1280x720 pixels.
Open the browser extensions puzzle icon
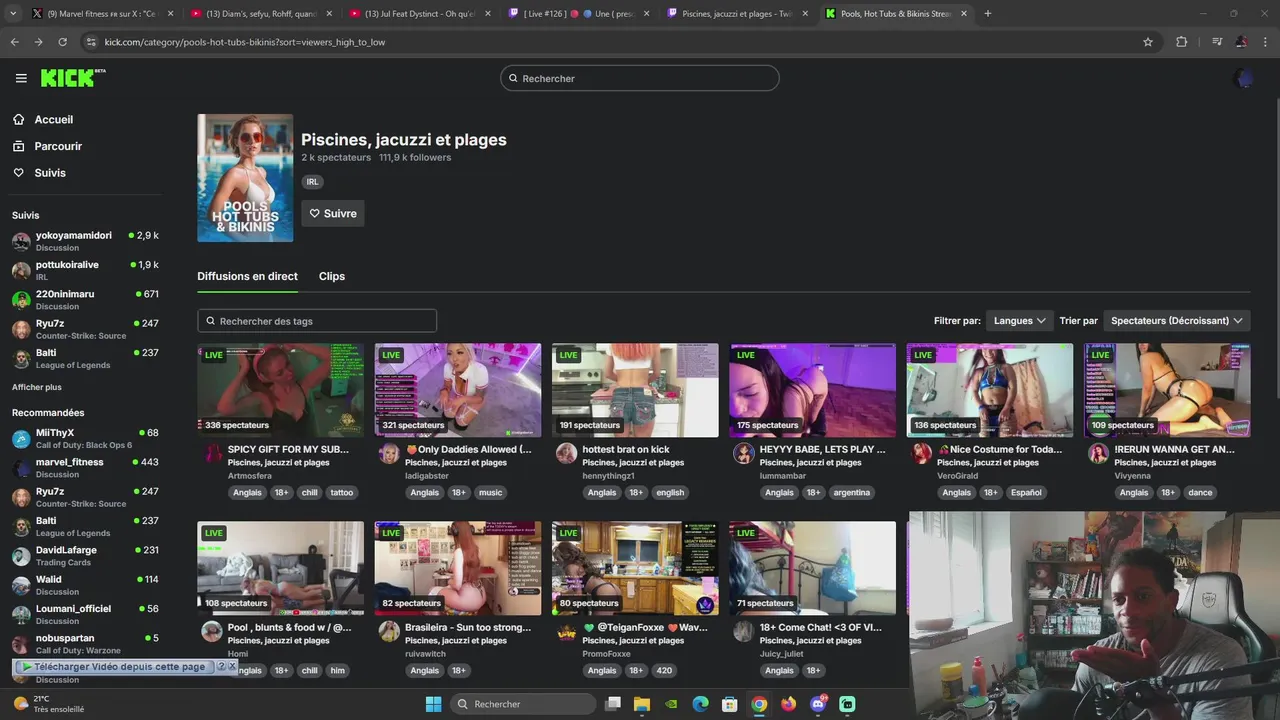pyautogui.click(x=1181, y=42)
